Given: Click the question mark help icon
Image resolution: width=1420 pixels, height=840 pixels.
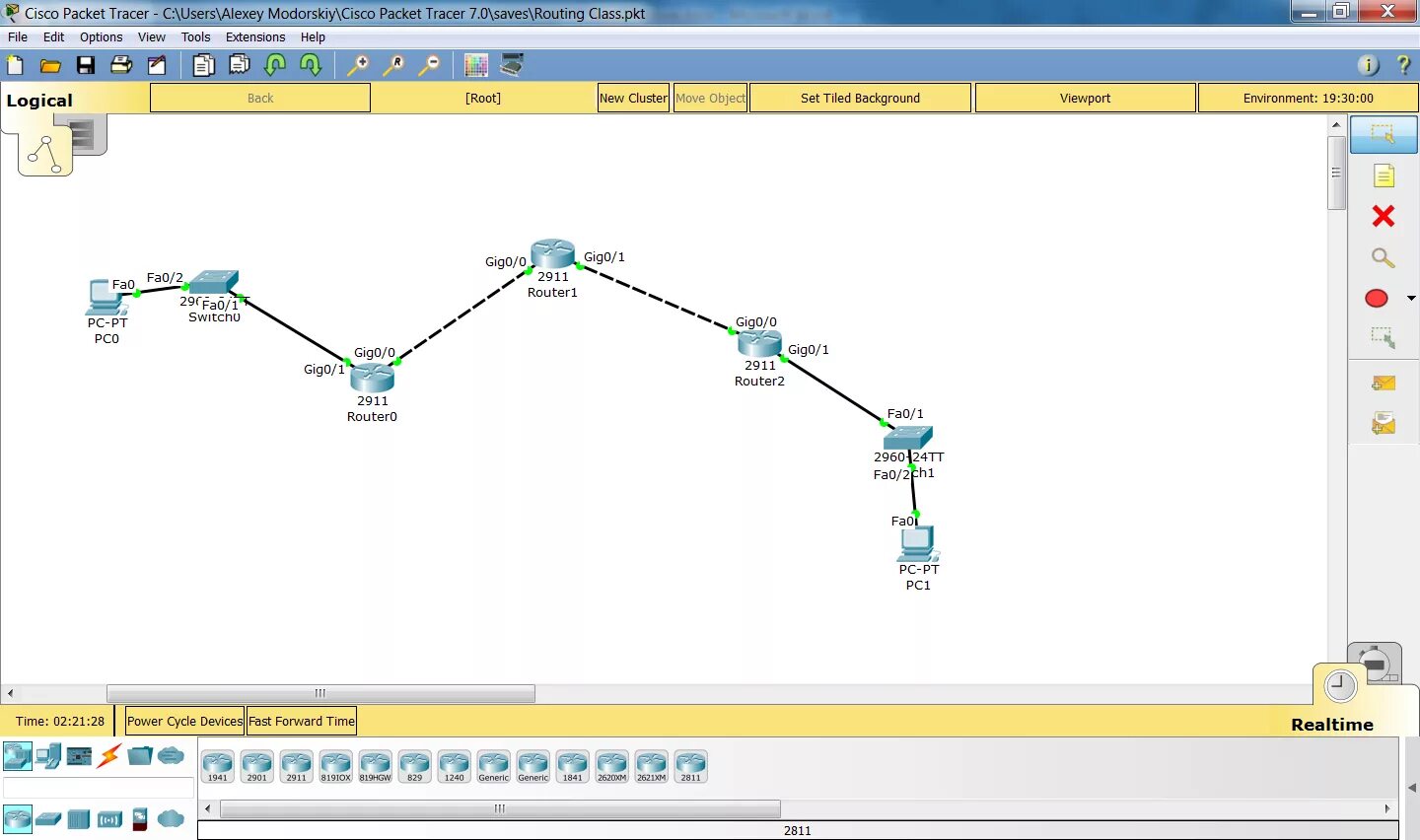Looking at the screenshot, I should (1403, 66).
